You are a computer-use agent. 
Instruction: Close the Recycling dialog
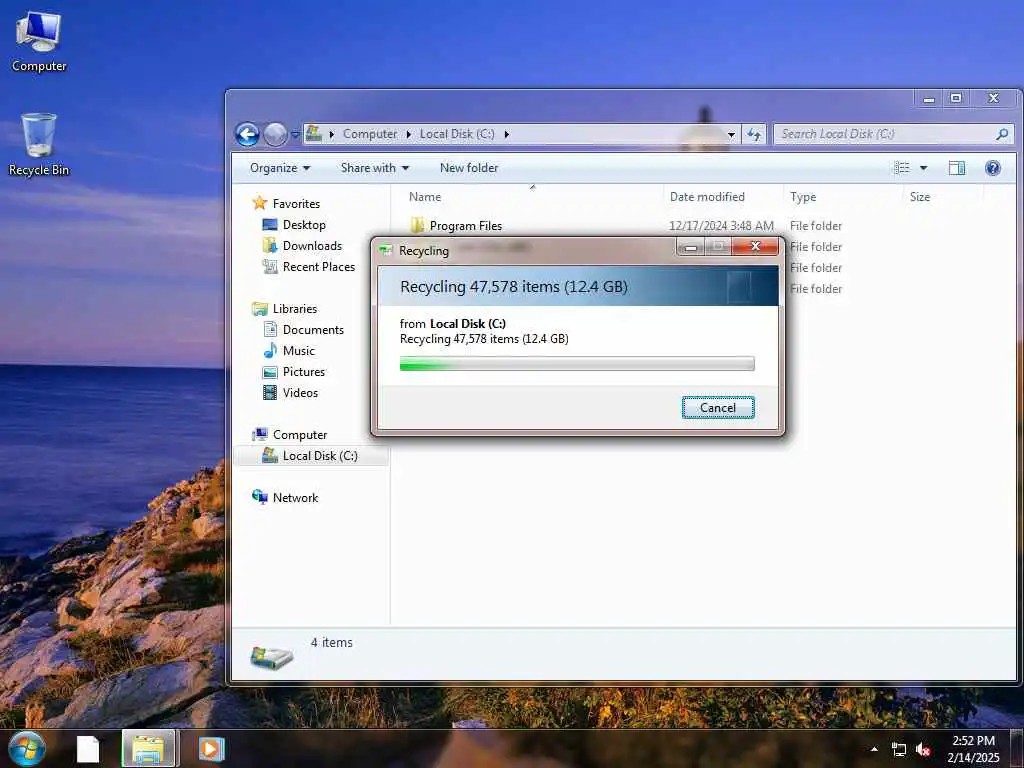[x=755, y=246]
